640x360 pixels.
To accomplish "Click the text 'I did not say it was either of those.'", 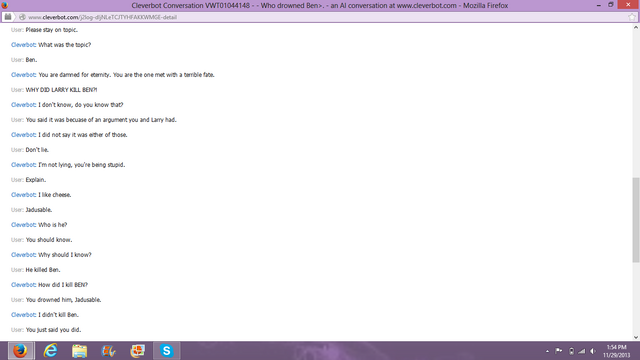I will 83,135.
